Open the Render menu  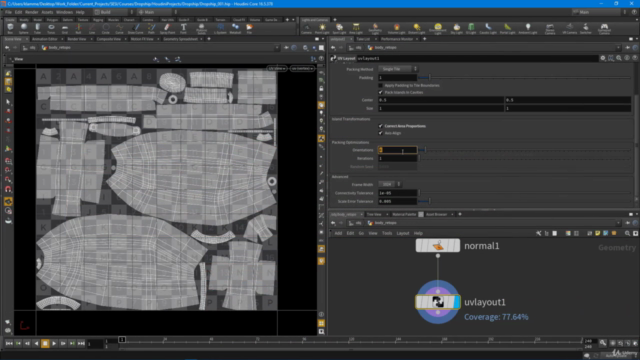click(31, 12)
